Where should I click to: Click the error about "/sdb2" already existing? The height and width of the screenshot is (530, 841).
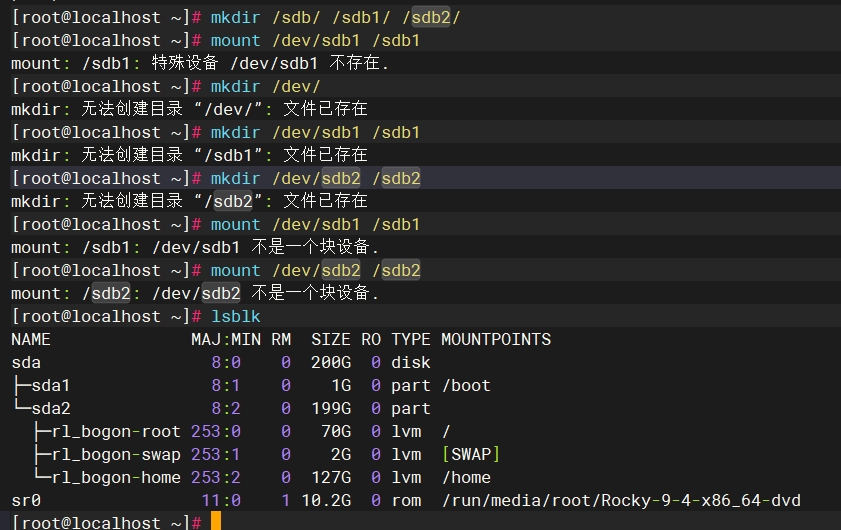click(189, 202)
